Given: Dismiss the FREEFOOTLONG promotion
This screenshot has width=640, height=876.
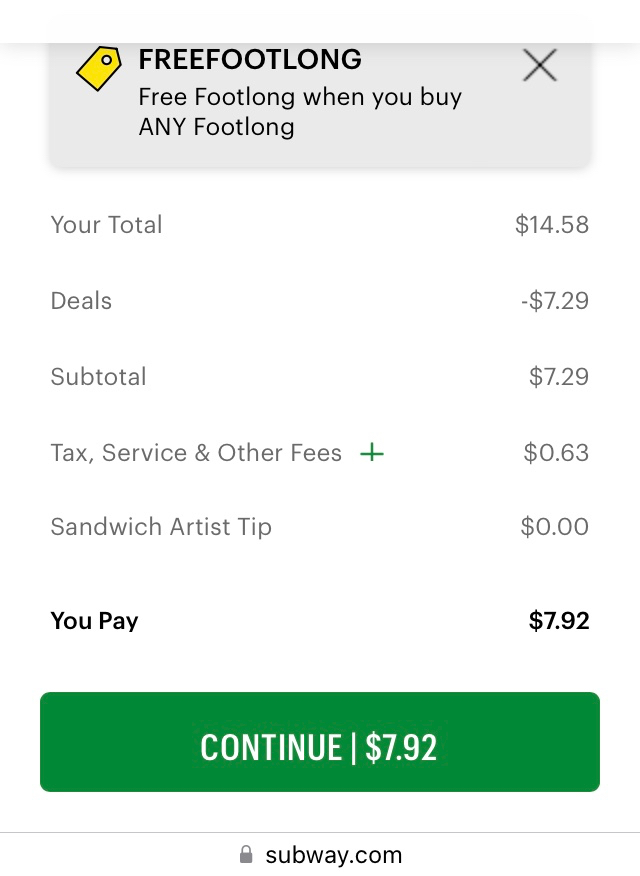Looking at the screenshot, I should [539, 65].
